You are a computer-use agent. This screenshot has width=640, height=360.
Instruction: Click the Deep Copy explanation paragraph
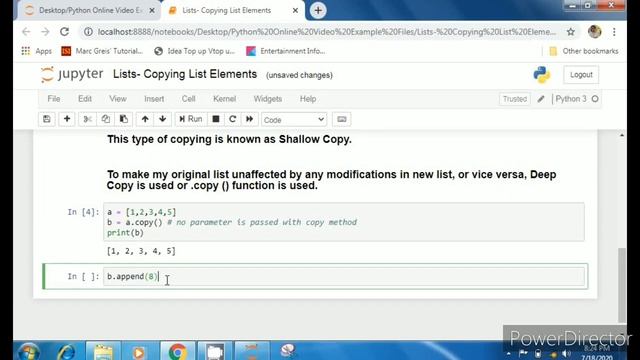click(331, 180)
